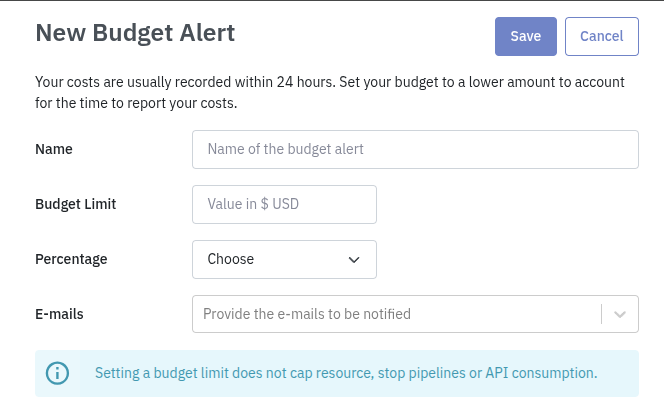Click the "Provide the e-mails to be notified" placeholder
This screenshot has width=664, height=420.
point(307,314)
